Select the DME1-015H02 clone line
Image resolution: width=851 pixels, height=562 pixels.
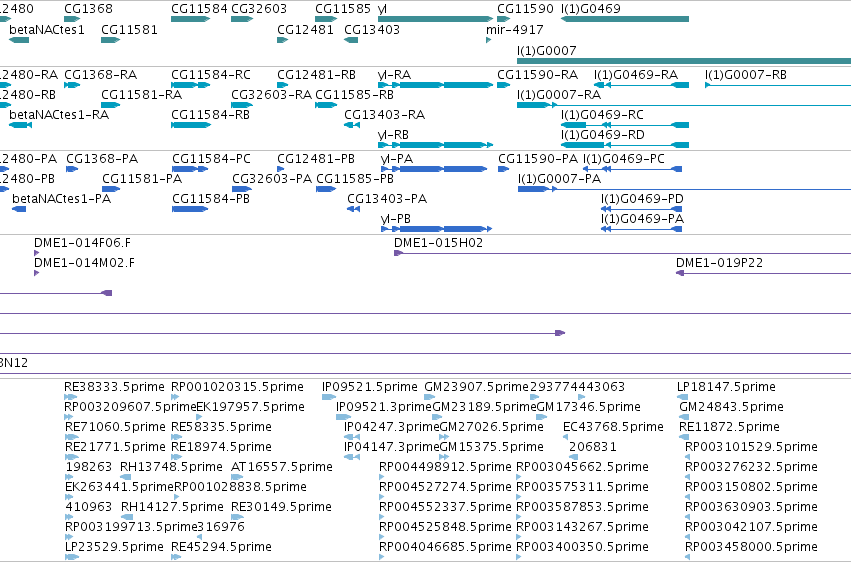[x=623, y=253]
